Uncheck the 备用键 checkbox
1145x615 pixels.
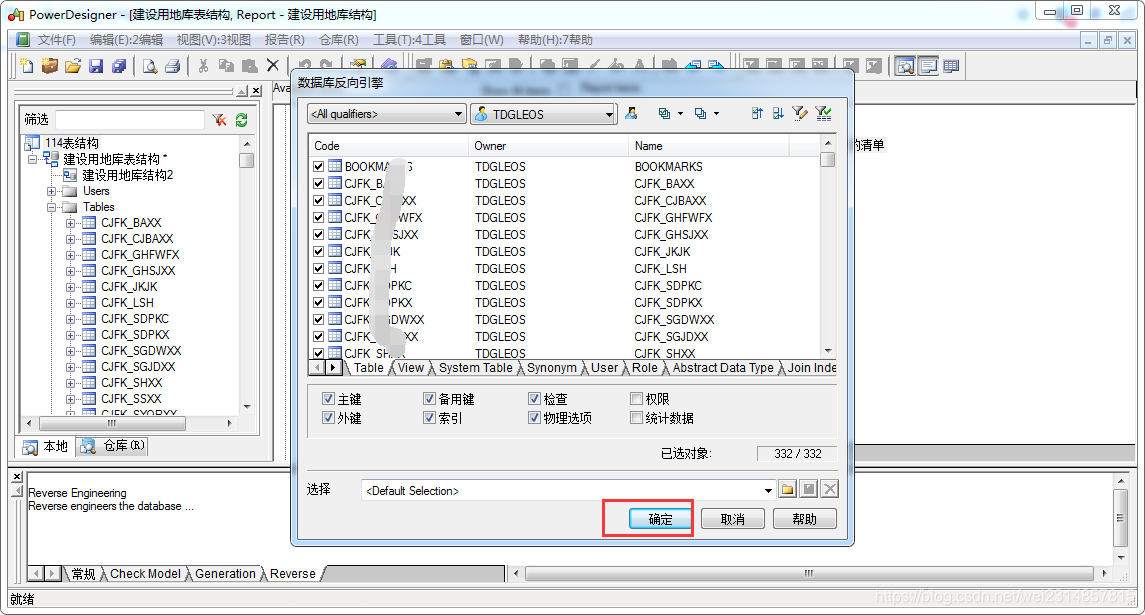coord(429,399)
